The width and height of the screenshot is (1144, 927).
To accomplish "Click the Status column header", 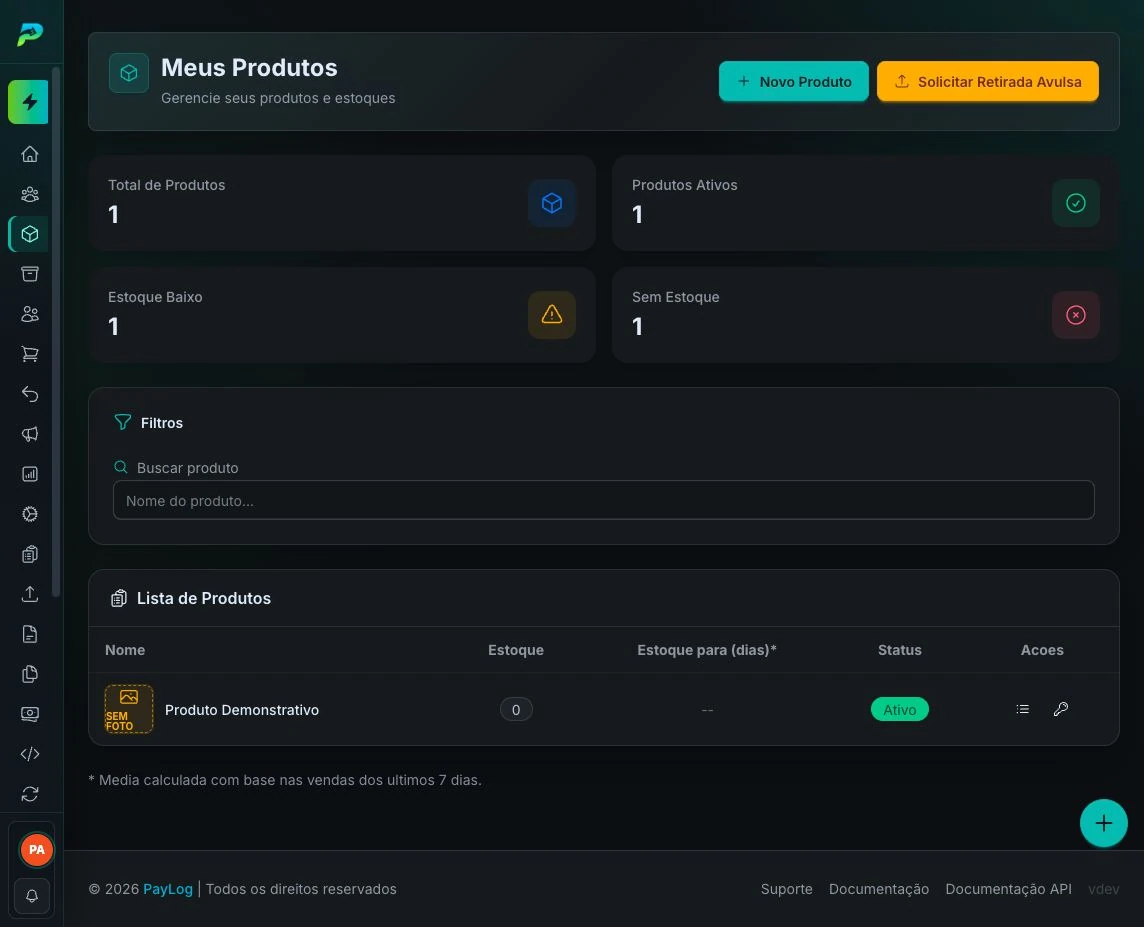I will point(900,650).
